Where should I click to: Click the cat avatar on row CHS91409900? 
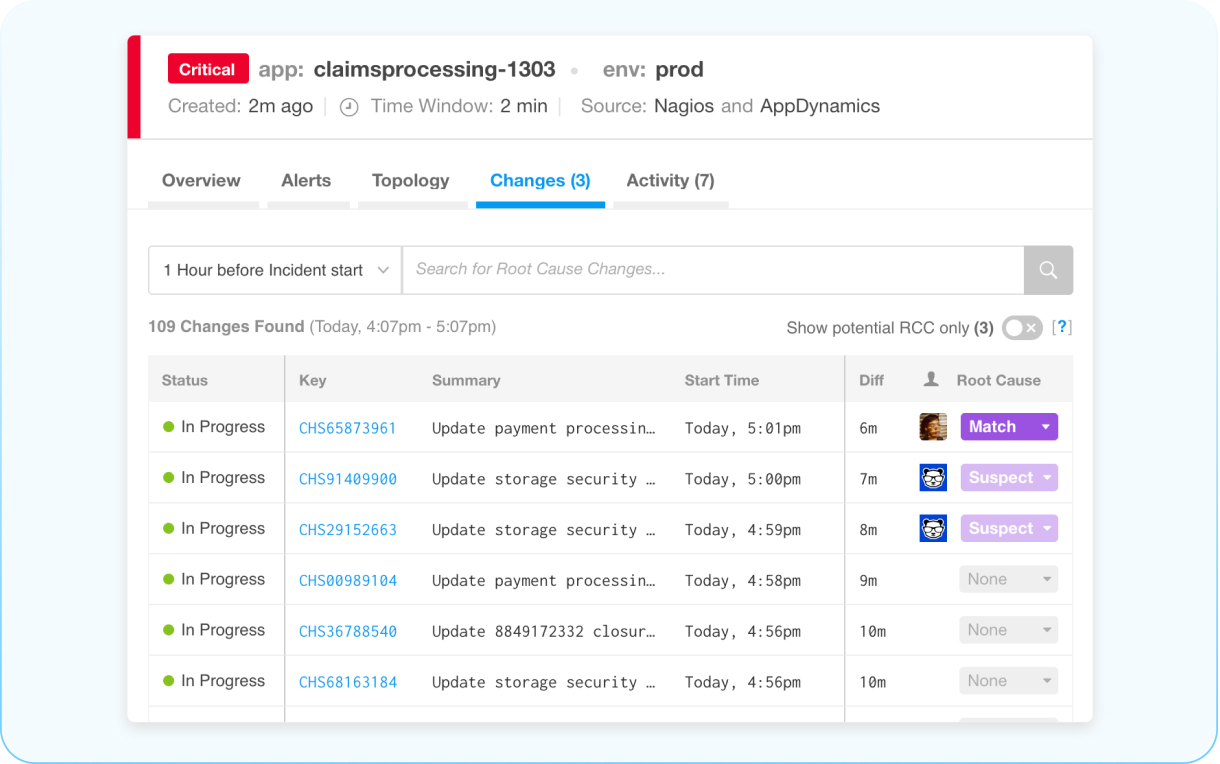(x=933, y=477)
